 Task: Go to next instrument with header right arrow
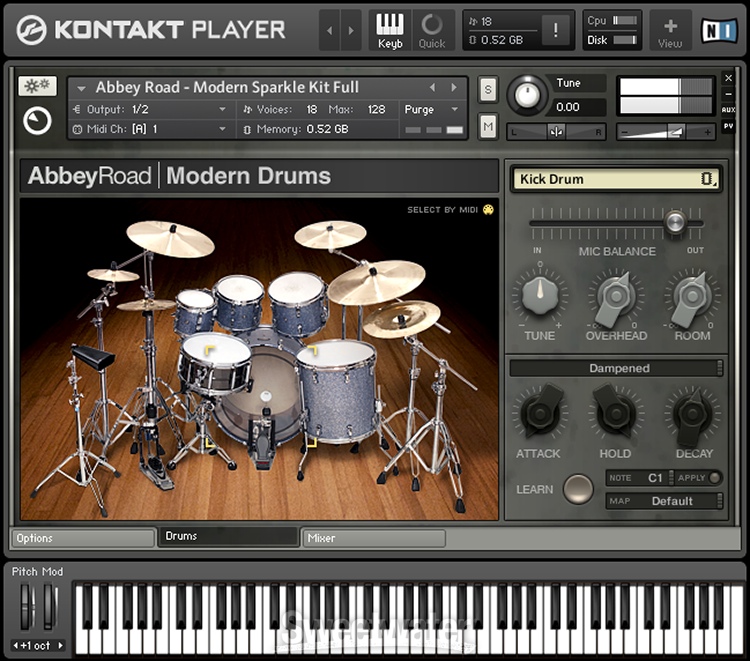(x=351, y=30)
